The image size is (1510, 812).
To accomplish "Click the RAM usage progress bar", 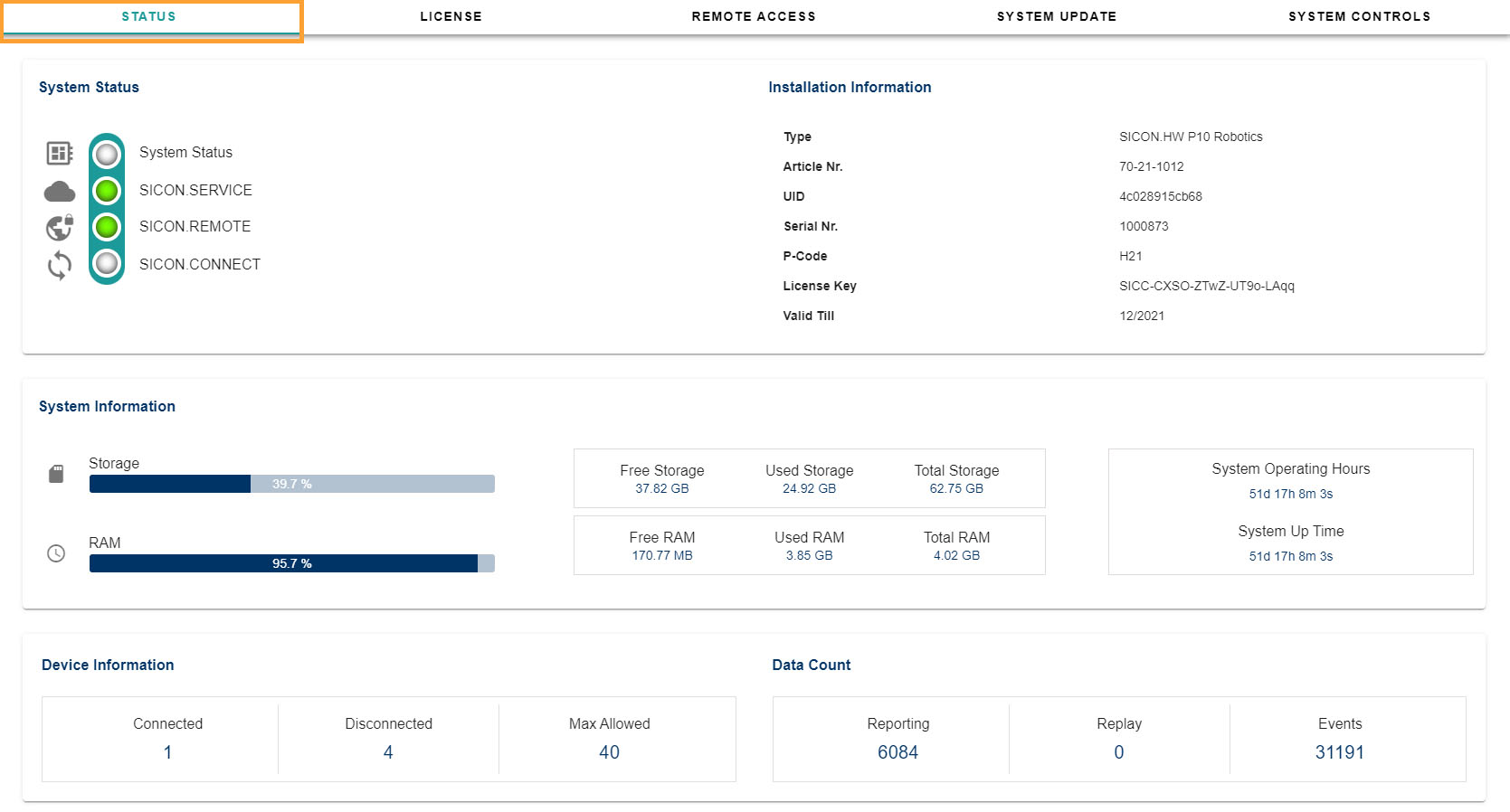I will coord(291,563).
